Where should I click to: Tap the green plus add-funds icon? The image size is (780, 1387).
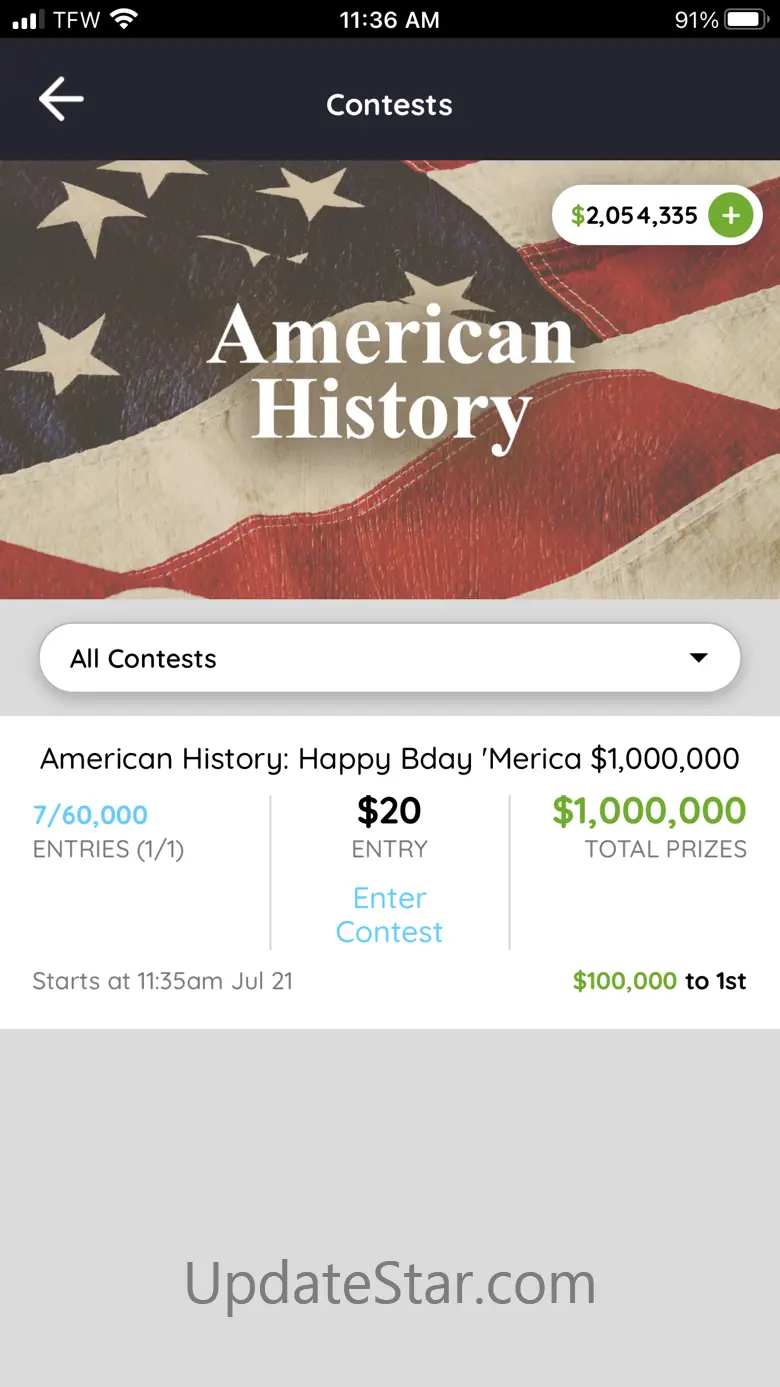731,215
